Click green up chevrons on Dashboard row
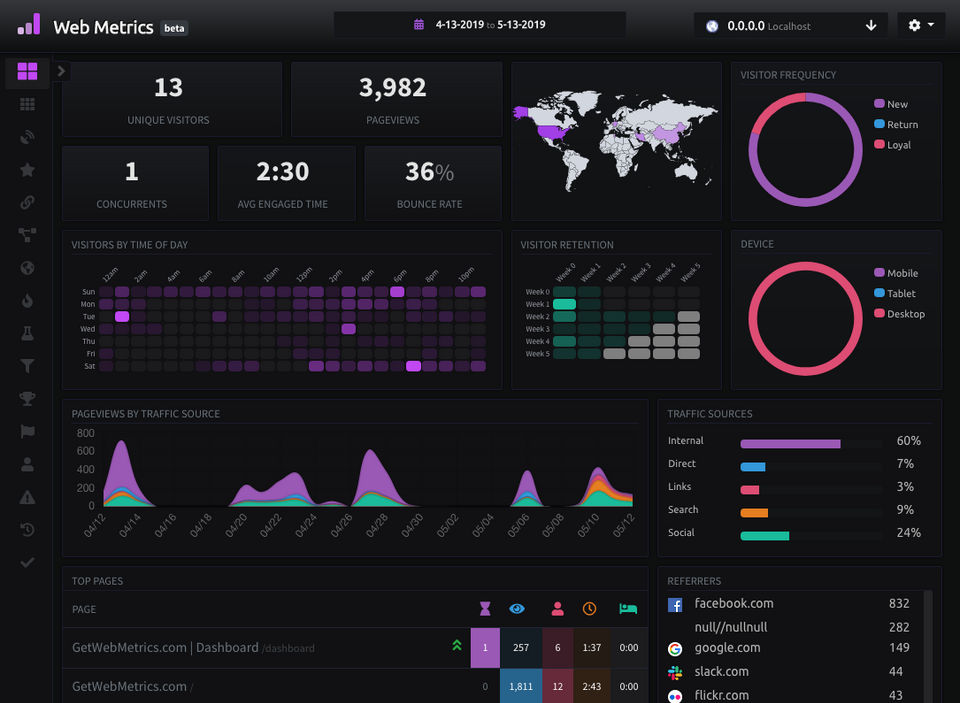Viewport: 960px width, 703px height. 457,644
